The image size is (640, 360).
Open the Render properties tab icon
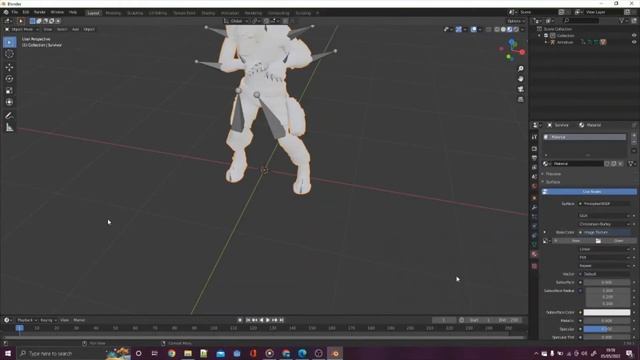tap(534, 149)
